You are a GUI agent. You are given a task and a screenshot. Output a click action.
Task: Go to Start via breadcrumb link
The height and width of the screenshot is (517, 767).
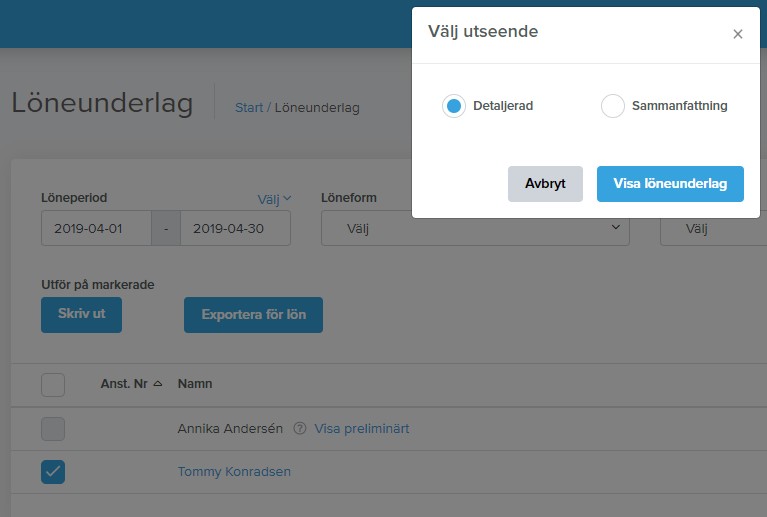click(249, 107)
